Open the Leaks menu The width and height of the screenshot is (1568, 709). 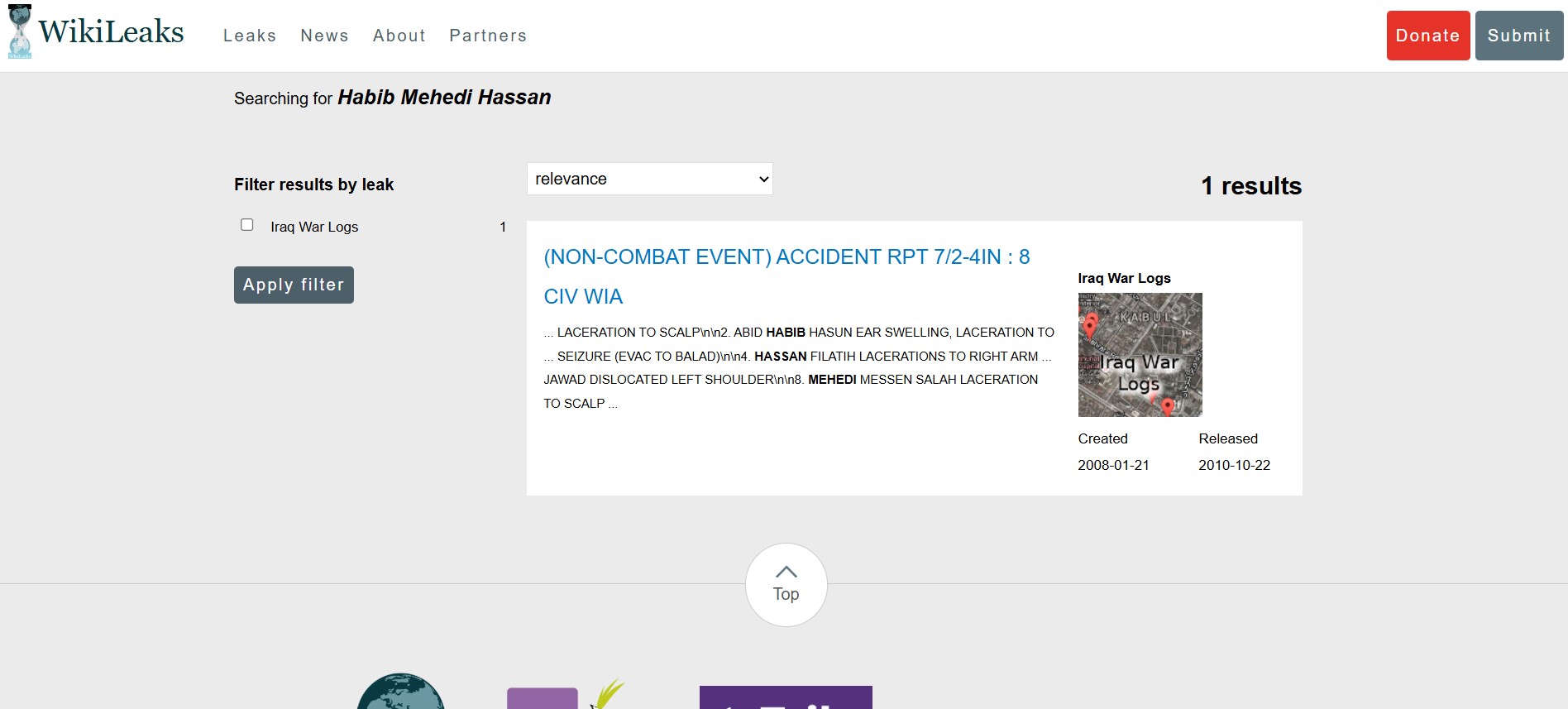(x=250, y=36)
